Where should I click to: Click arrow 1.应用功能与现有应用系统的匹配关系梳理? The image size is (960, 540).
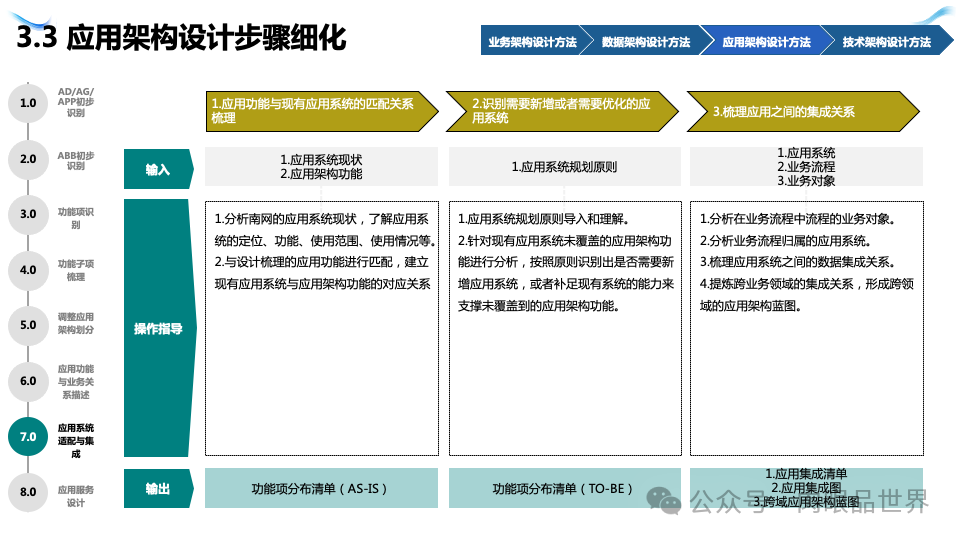pos(322,111)
